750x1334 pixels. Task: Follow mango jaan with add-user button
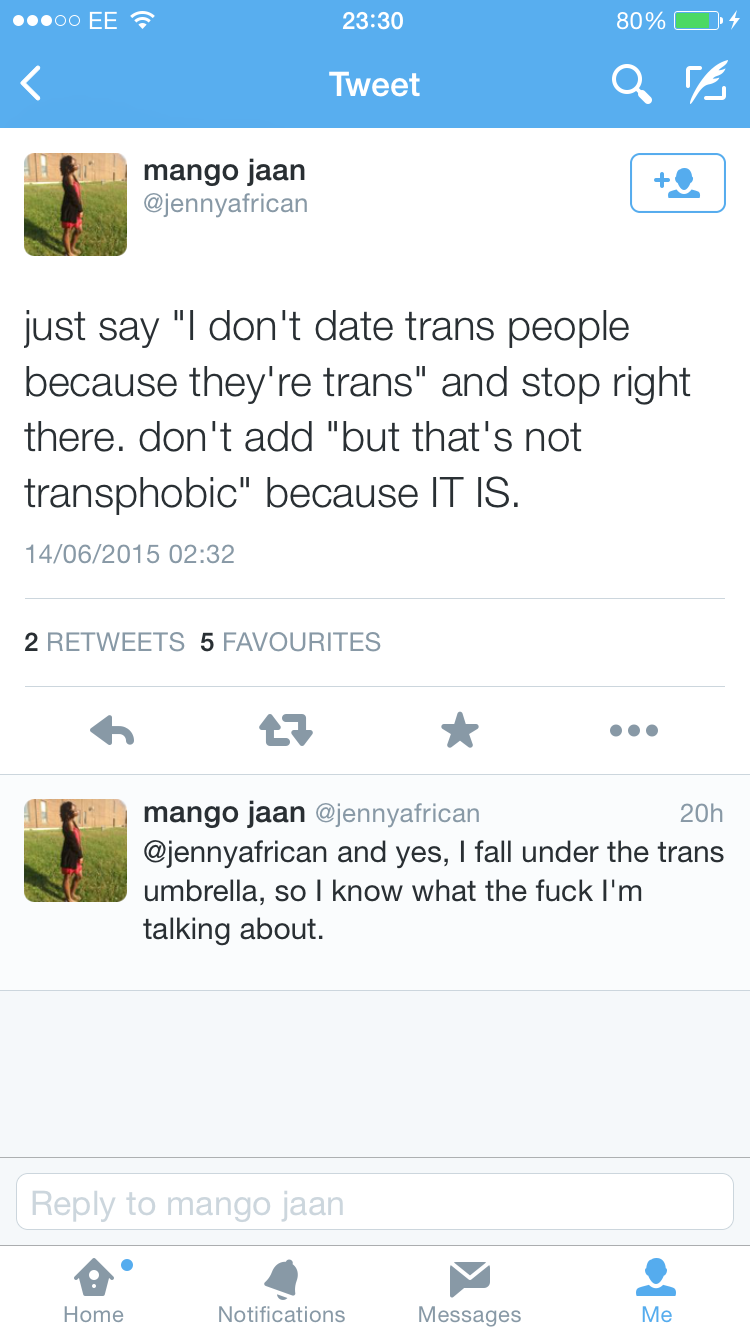point(677,183)
